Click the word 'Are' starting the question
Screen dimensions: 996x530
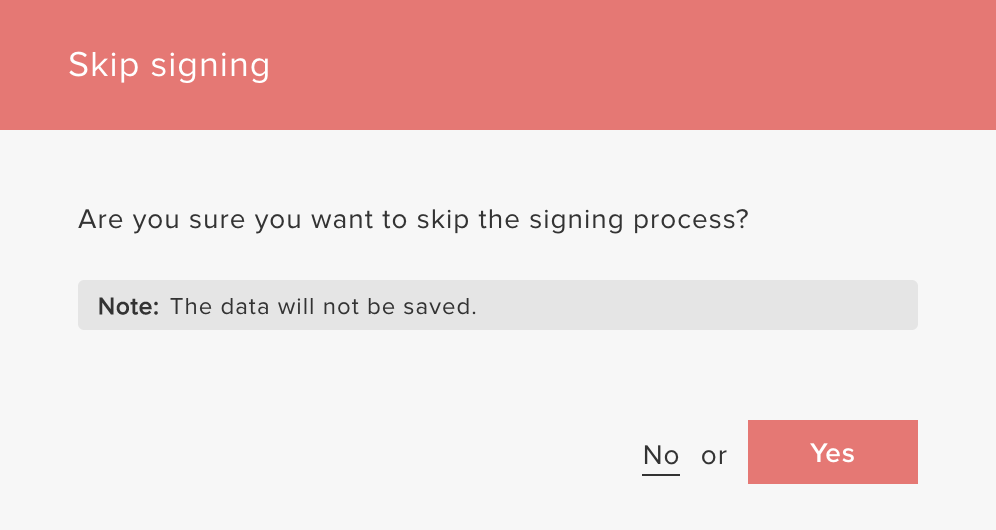98,219
